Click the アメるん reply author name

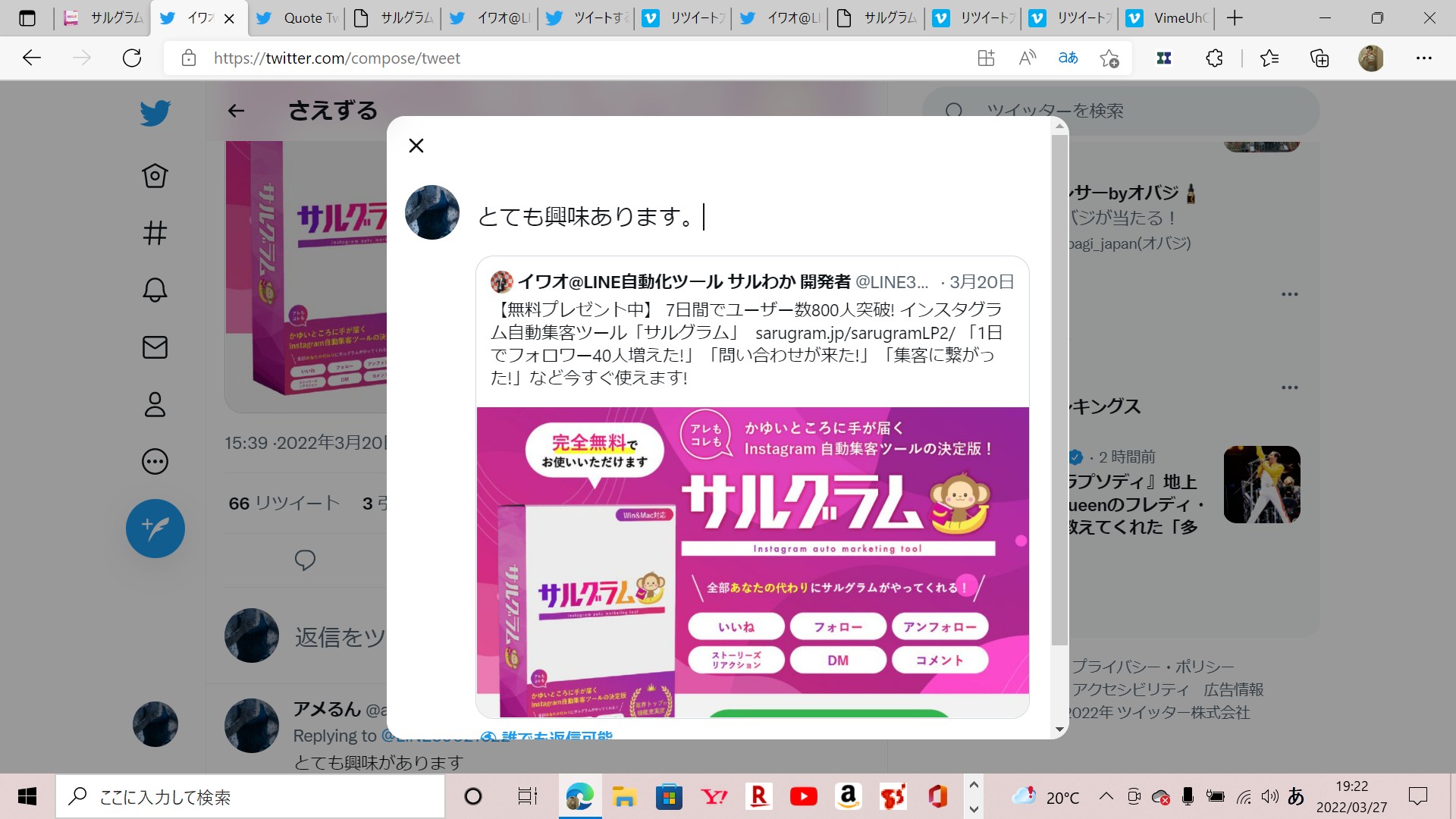click(x=327, y=709)
